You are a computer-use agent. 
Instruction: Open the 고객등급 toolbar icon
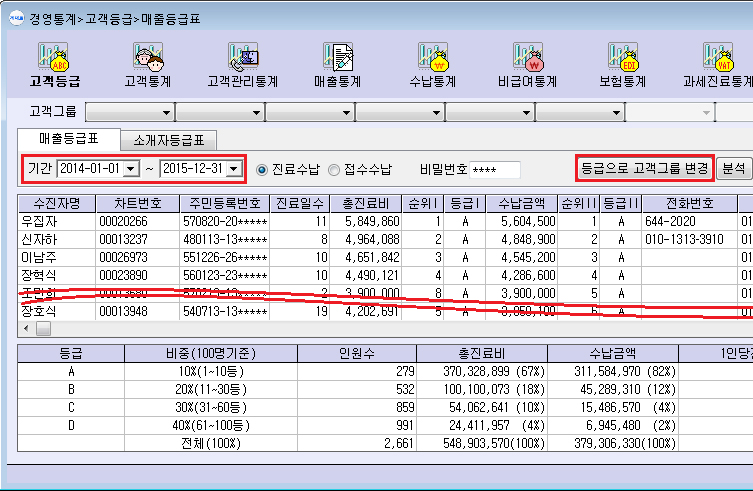point(55,65)
